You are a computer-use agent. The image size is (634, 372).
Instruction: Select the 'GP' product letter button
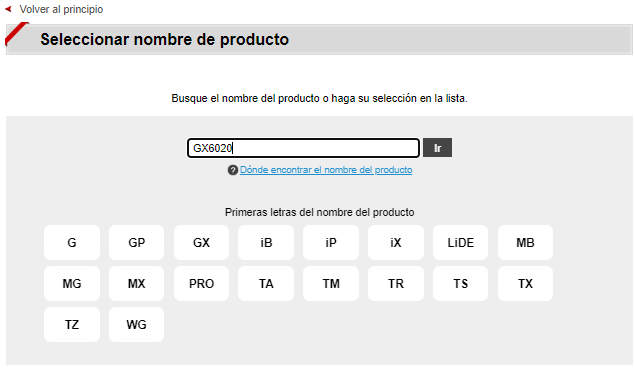[136, 243]
